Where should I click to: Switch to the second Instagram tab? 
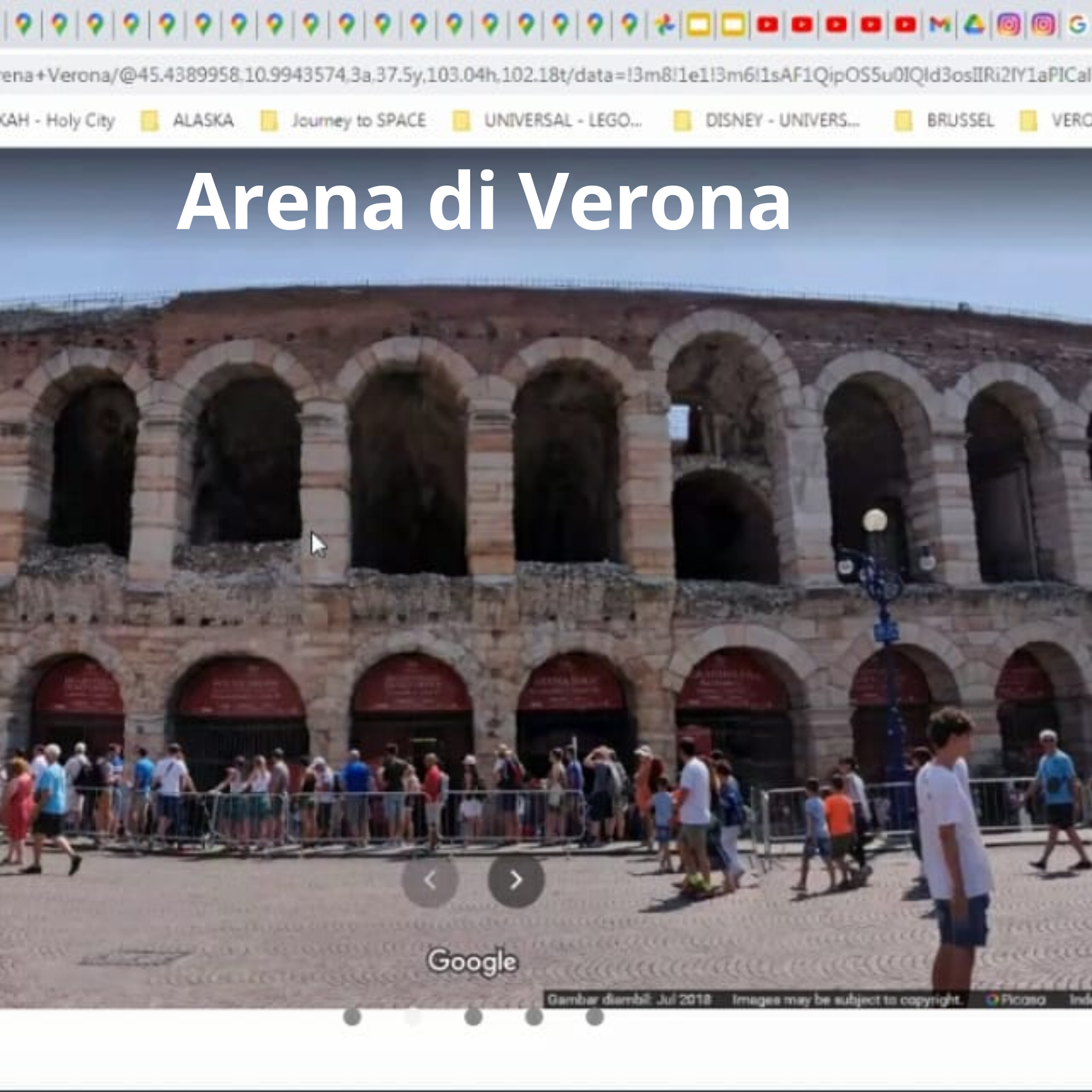pos(1043,25)
